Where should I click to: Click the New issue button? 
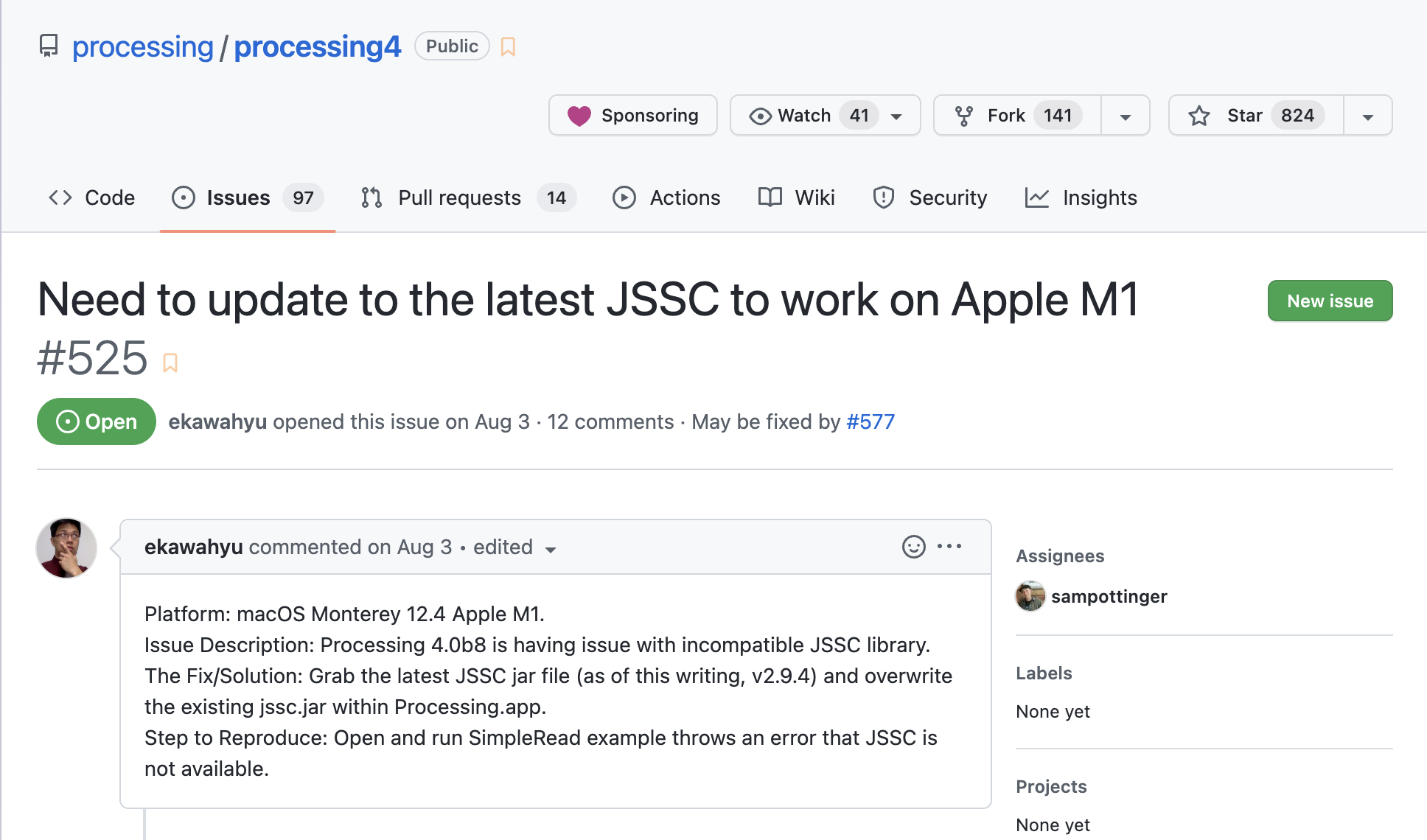(x=1329, y=301)
